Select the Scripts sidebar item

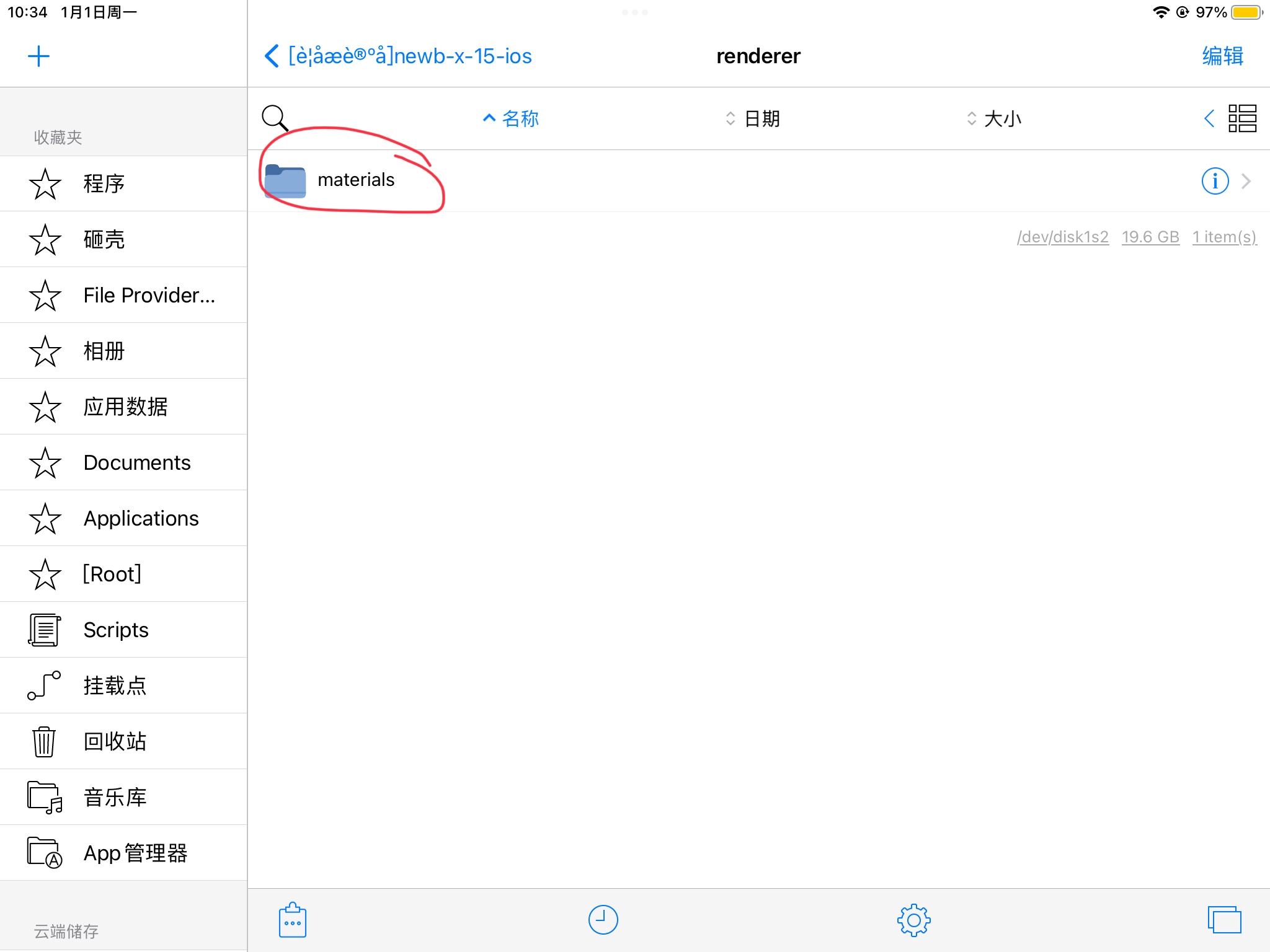[123, 630]
